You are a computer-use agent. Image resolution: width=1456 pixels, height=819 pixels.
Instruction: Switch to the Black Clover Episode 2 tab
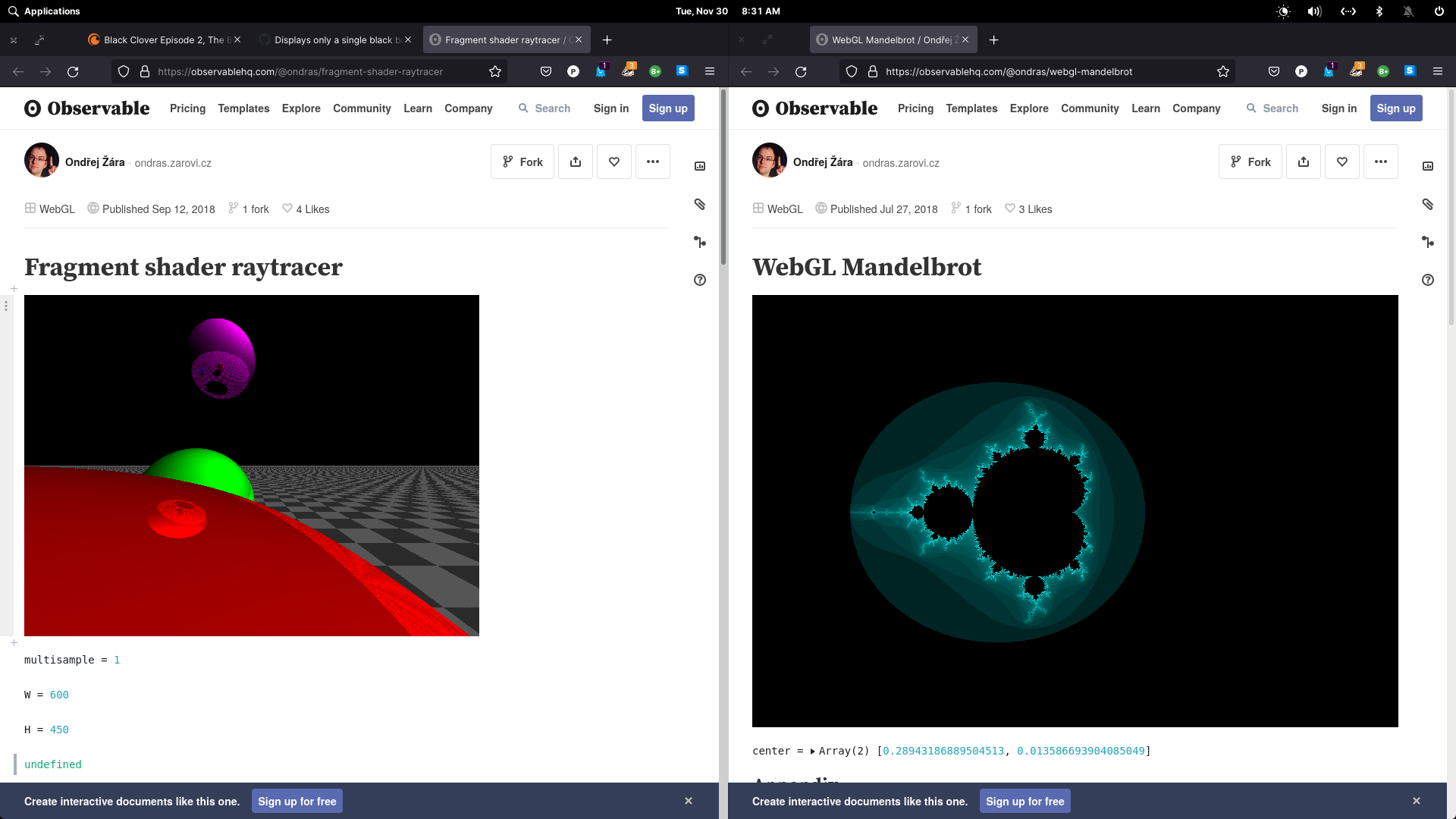pyautogui.click(x=163, y=39)
